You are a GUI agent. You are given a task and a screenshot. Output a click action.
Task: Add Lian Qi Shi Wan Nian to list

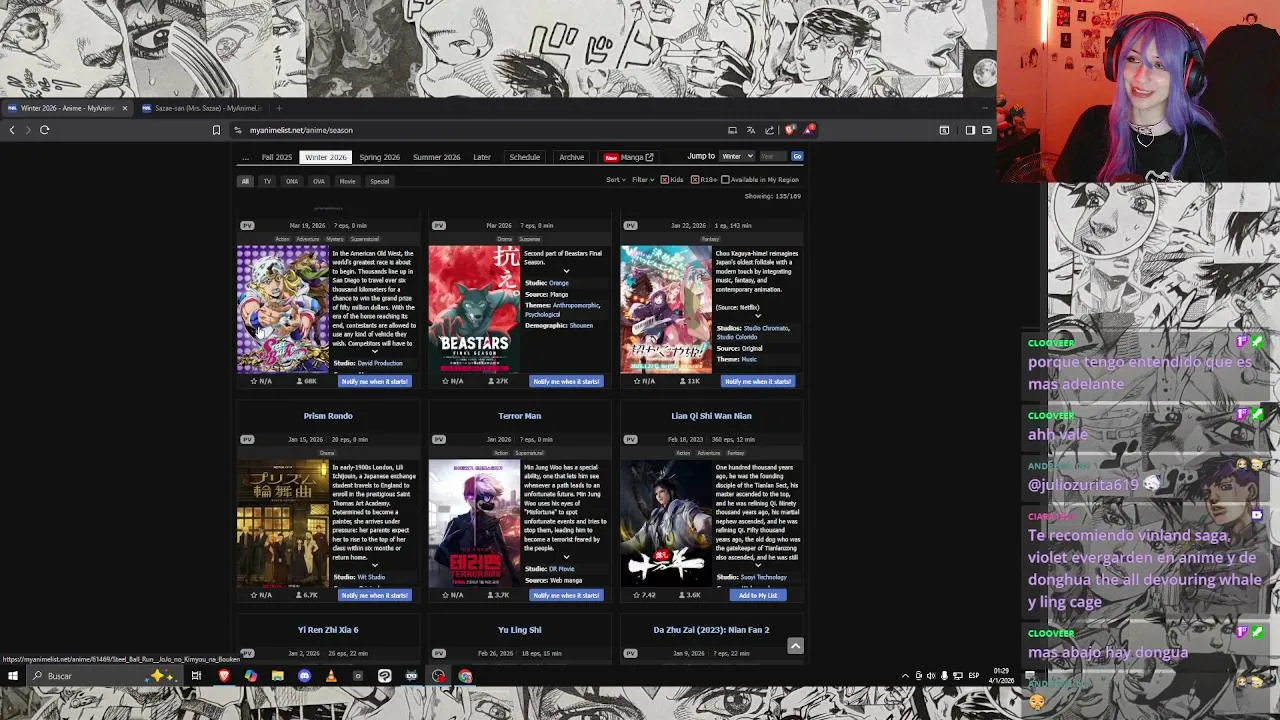[x=757, y=595]
